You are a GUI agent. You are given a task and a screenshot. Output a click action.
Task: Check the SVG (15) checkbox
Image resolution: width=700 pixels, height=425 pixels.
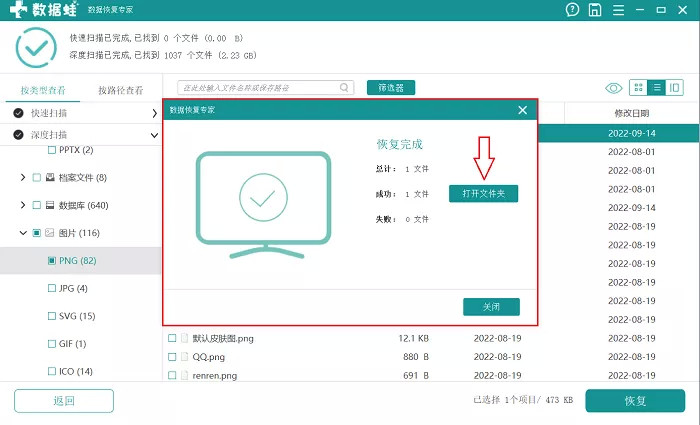pos(52,316)
